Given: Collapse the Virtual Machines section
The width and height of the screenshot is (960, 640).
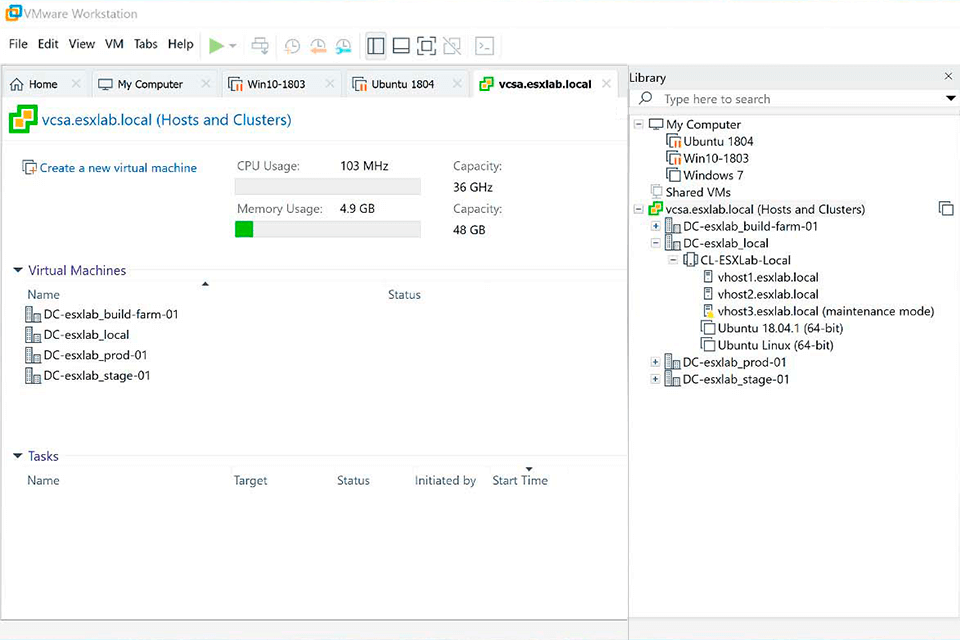Looking at the screenshot, I should (18, 270).
